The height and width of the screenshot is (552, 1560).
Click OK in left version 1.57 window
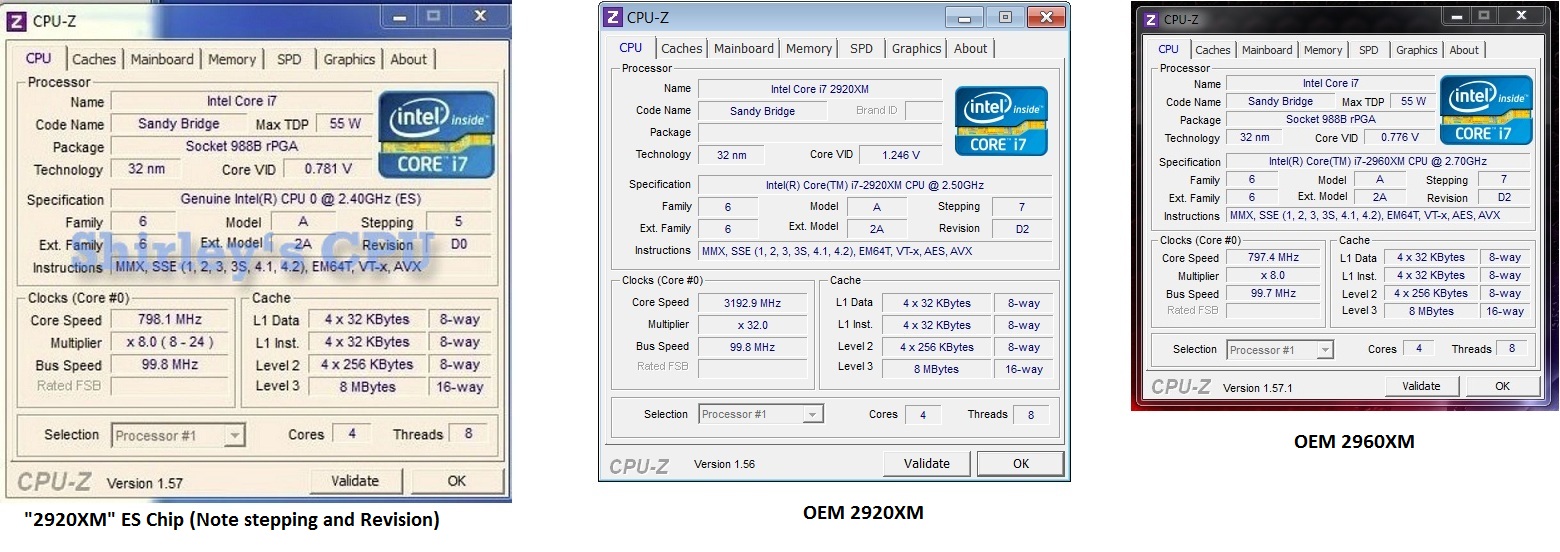(457, 481)
